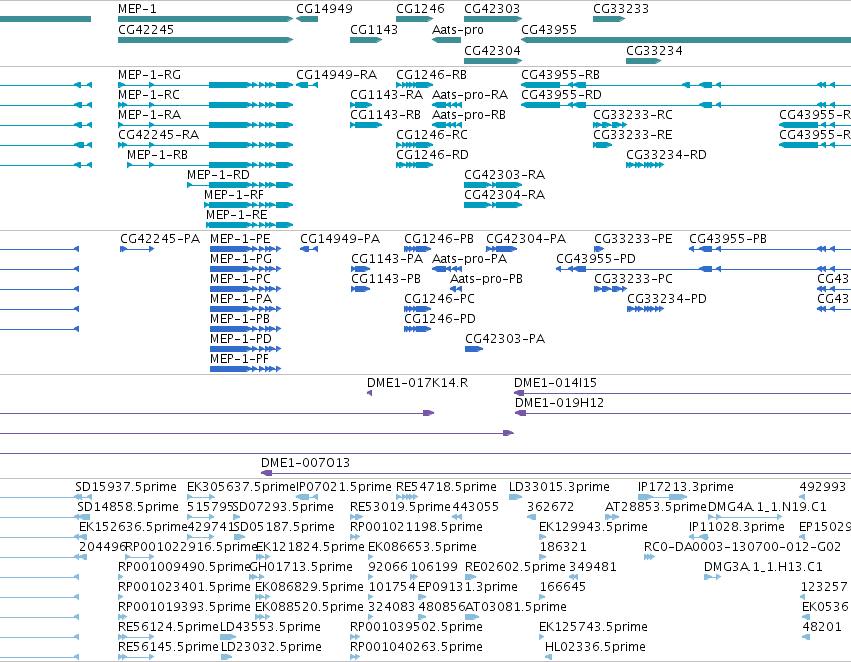Click the Aats-pro-PB protein label

point(486,279)
